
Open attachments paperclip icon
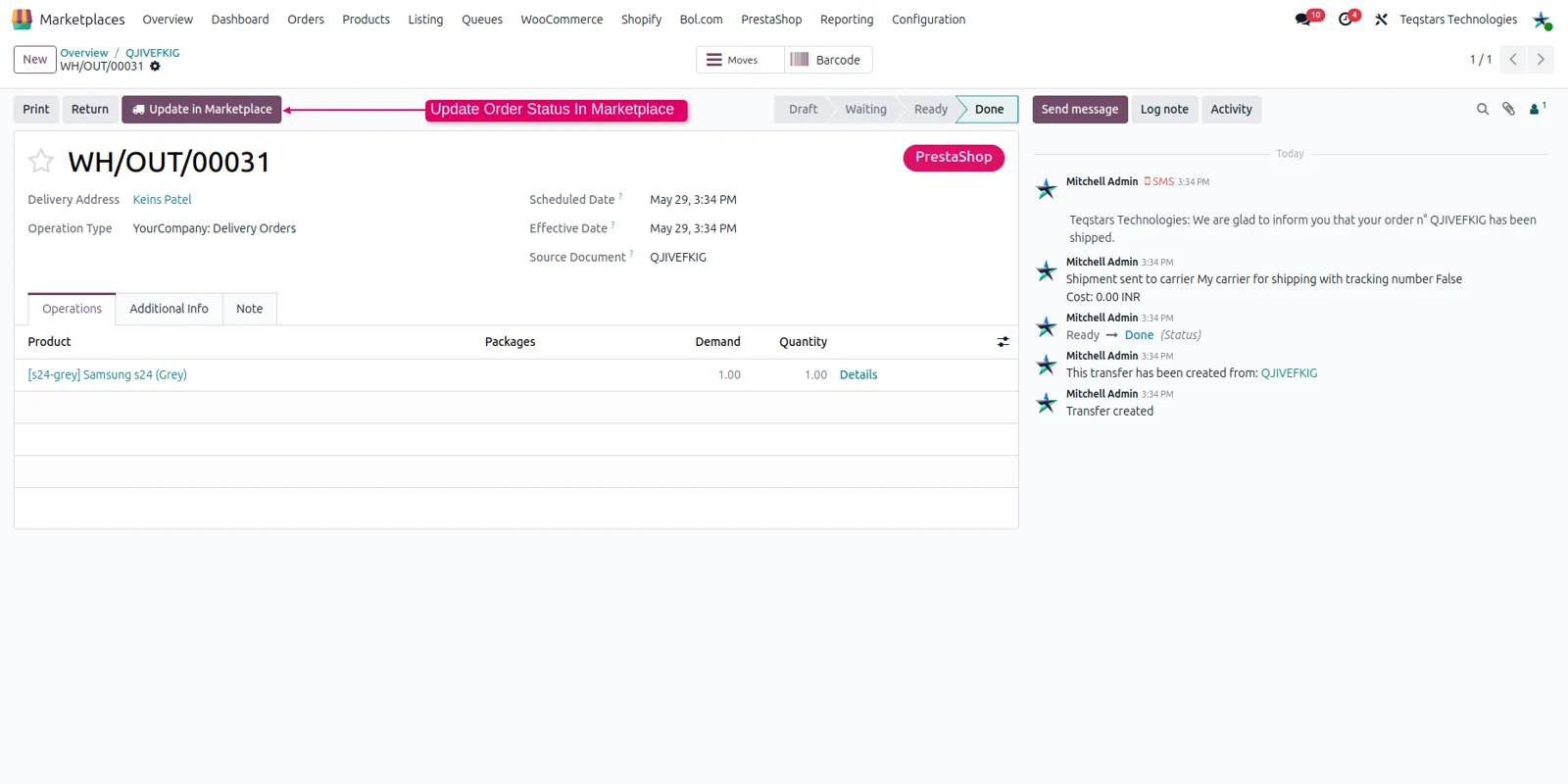[x=1509, y=110]
